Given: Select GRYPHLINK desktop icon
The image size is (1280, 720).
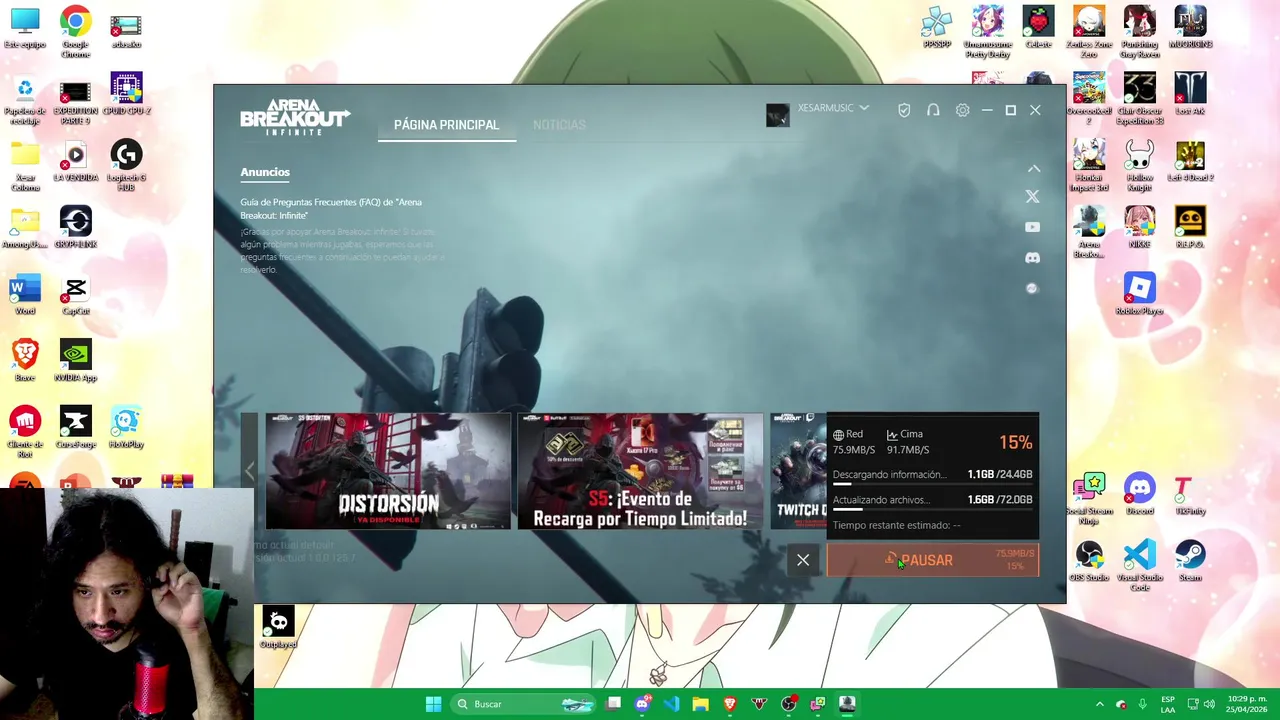Looking at the screenshot, I should coord(75,227).
